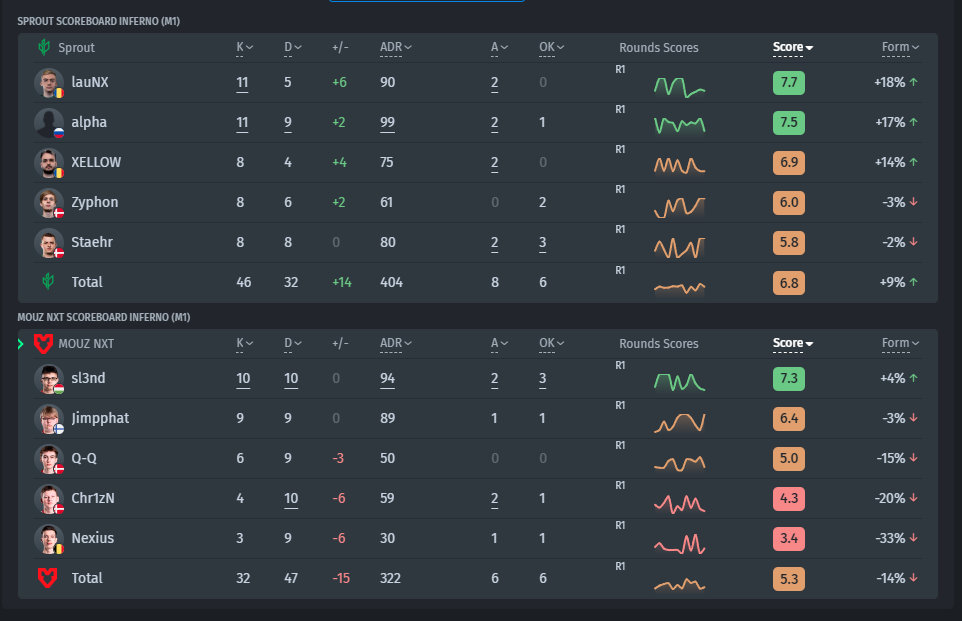Click Staehr round scores sparkline
Screen dimensions: 962x621
click(680, 247)
